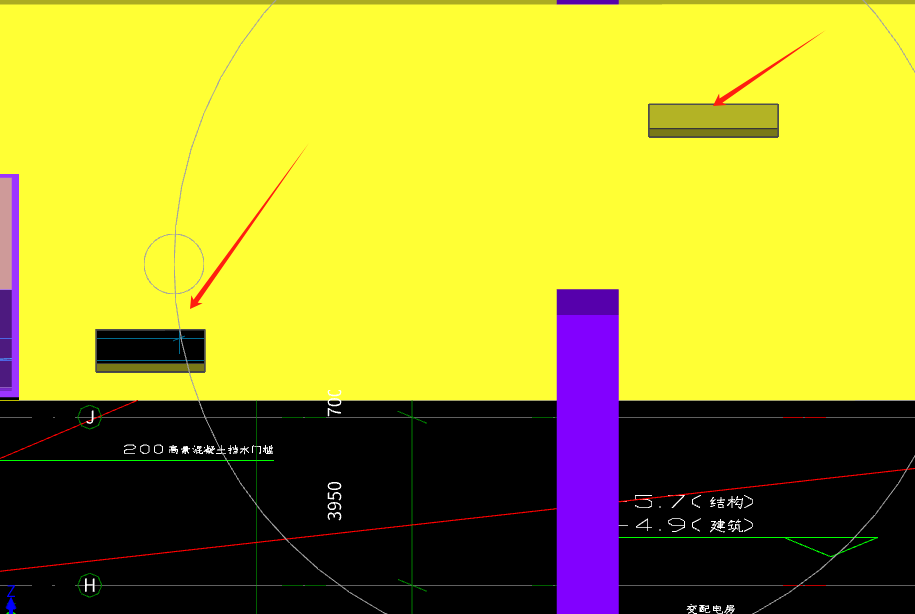Click the axis bubble labeled H
The width and height of the screenshot is (915, 614).
pos(90,585)
